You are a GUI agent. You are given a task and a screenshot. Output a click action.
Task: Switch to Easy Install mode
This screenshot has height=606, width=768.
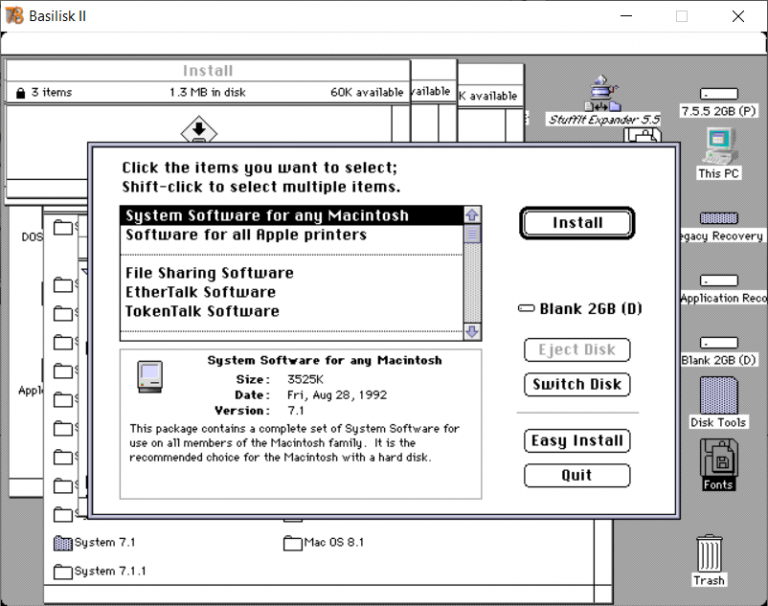[x=577, y=441]
